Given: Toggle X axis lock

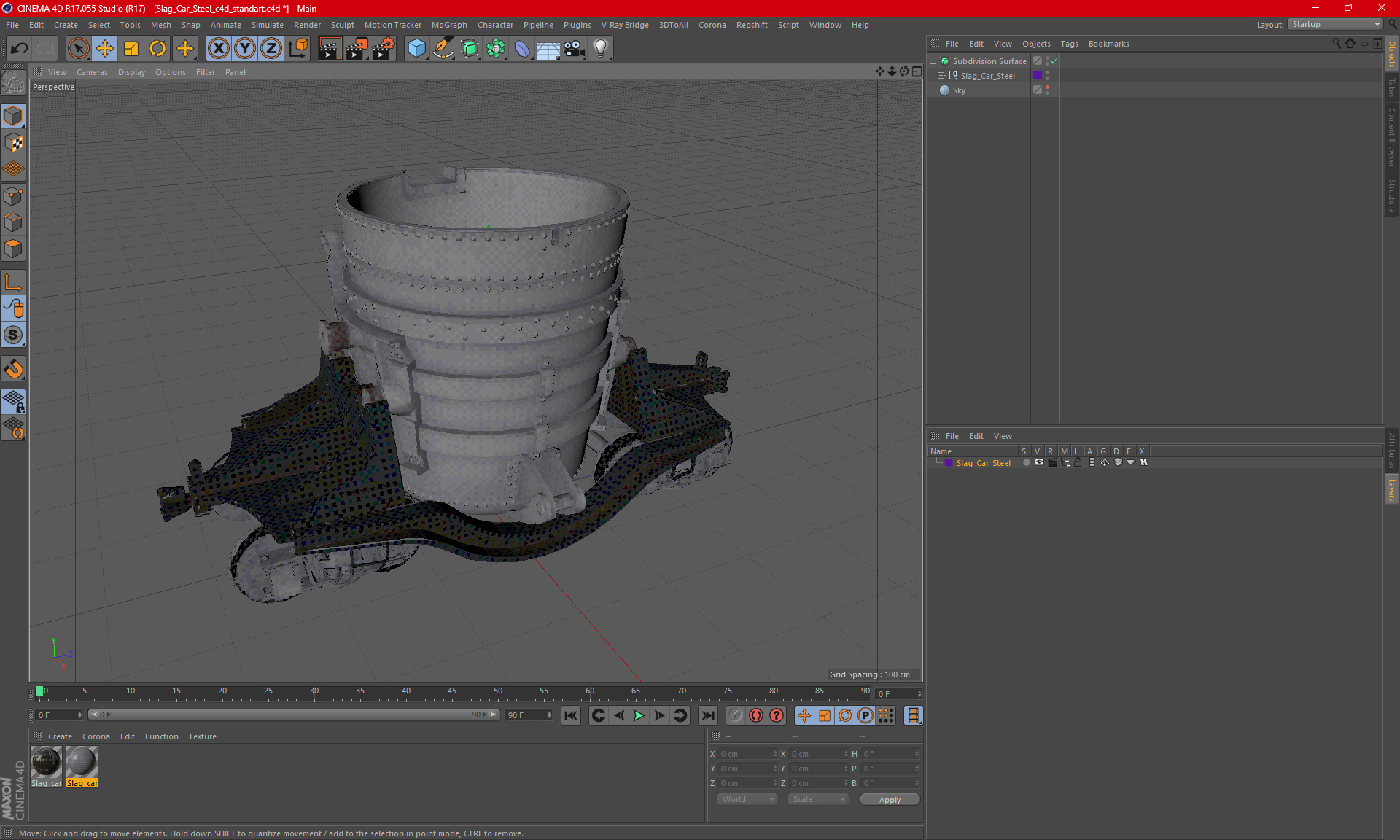Looking at the screenshot, I should coord(218,49).
